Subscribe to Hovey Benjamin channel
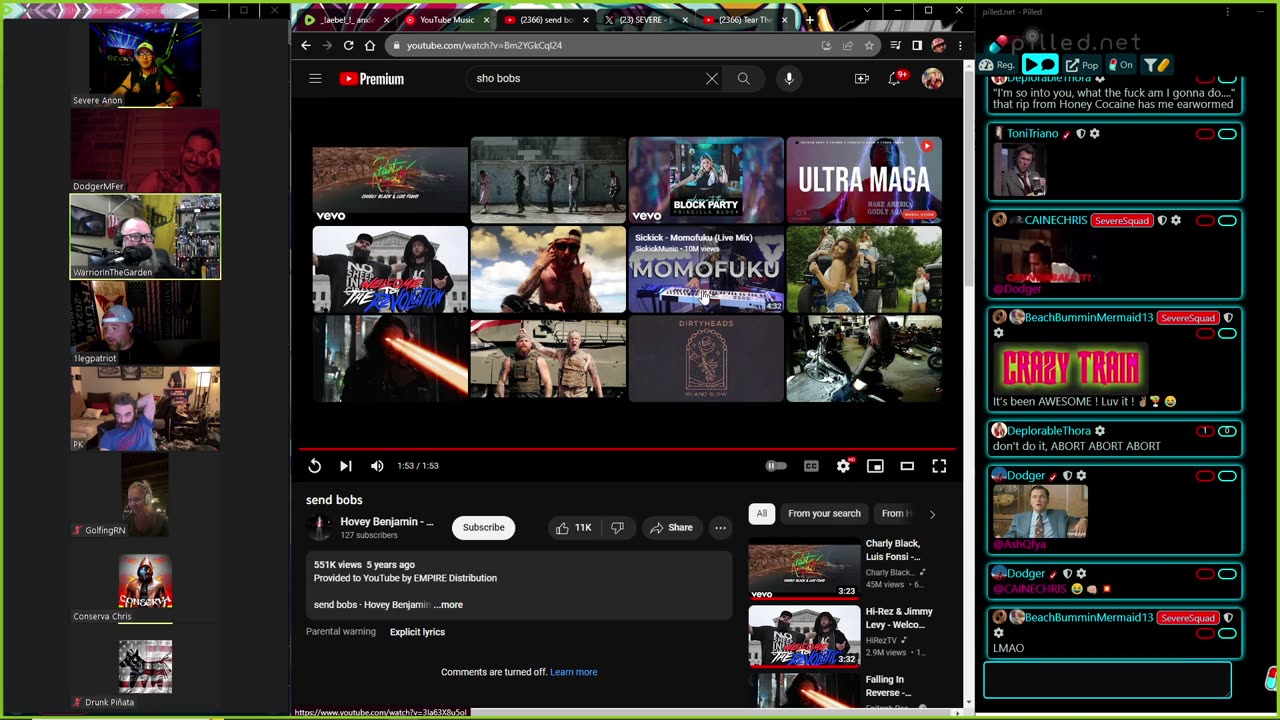This screenshot has width=1280, height=720. pyautogui.click(x=483, y=528)
